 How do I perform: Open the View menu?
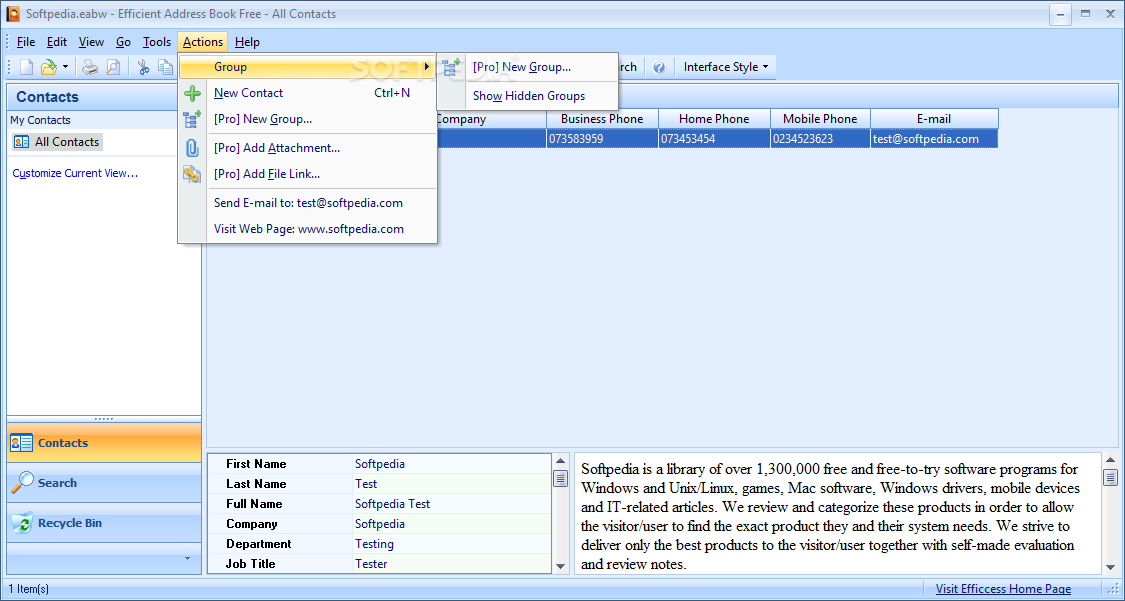pyautogui.click(x=91, y=42)
